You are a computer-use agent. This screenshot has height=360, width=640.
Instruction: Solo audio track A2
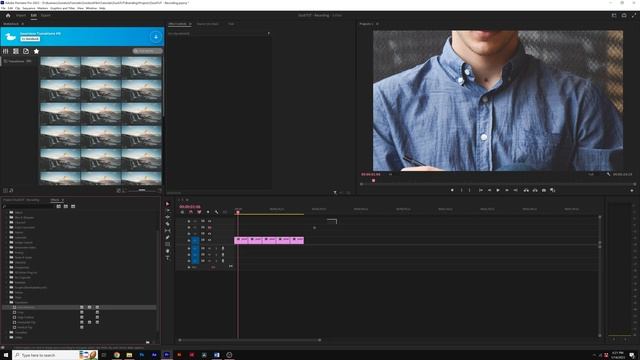[x=216, y=254]
